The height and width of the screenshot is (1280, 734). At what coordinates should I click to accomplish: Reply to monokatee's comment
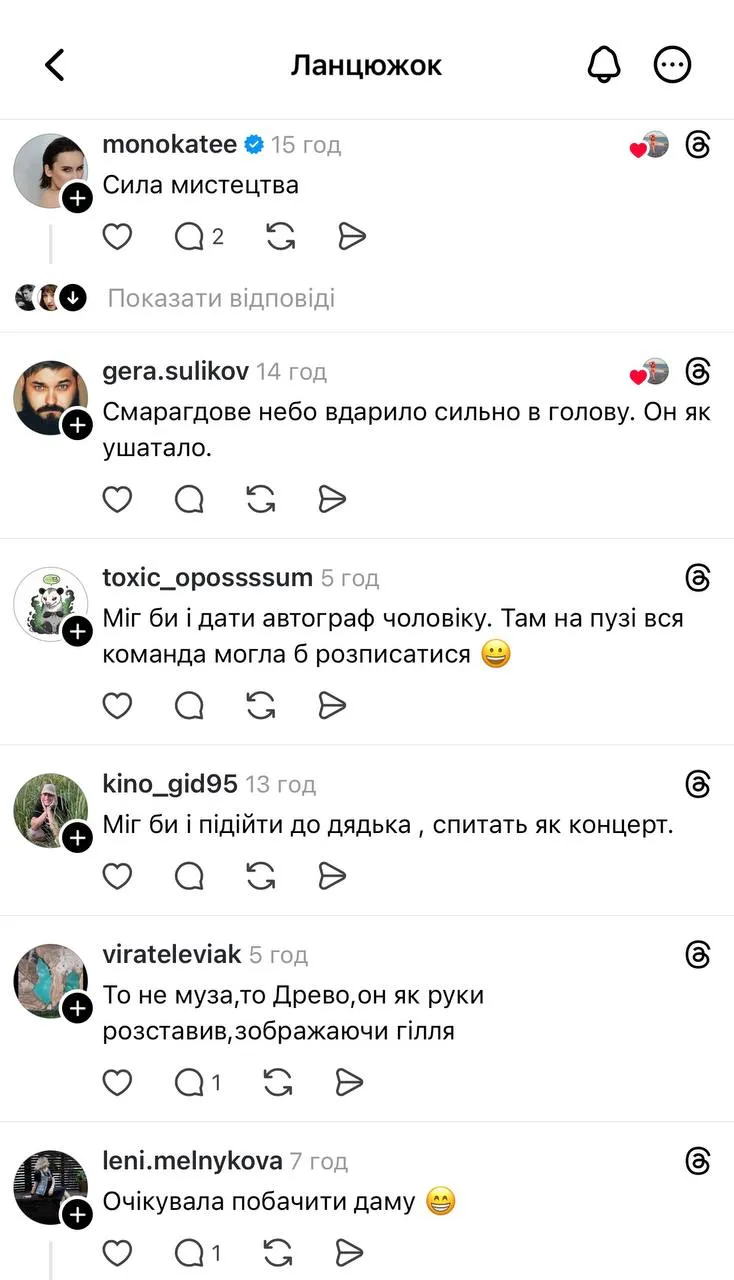[x=190, y=236]
